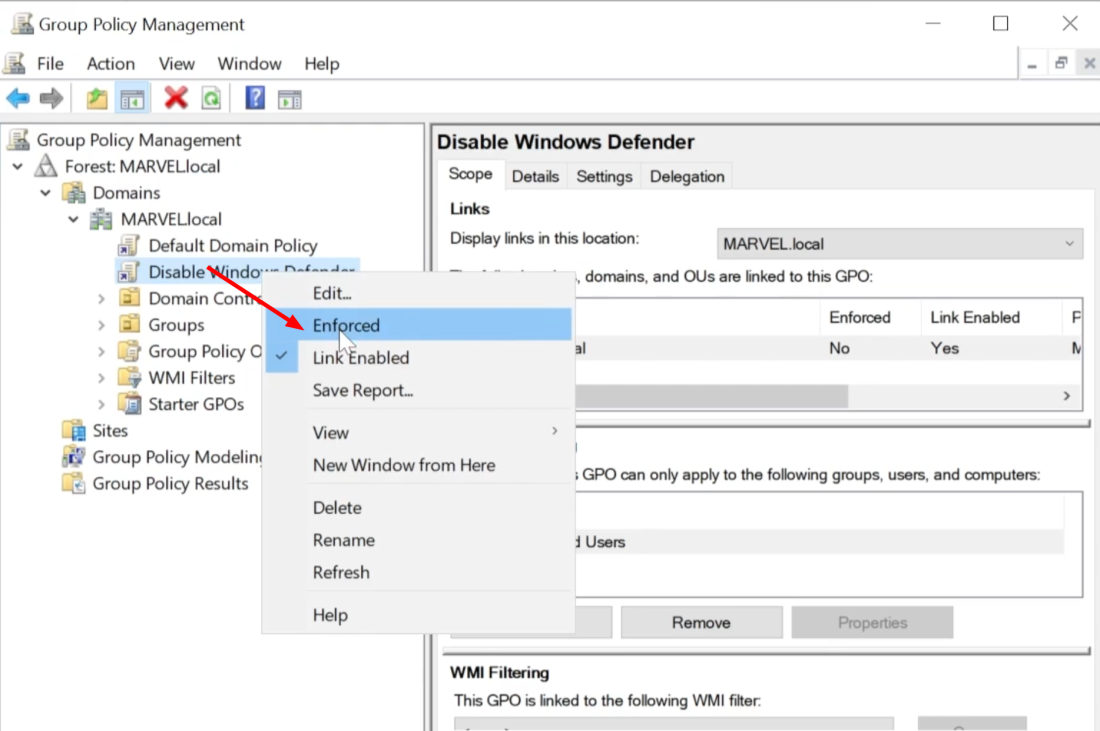Click the Up One Level folder icon
The width and height of the screenshot is (1100, 731).
[96, 98]
